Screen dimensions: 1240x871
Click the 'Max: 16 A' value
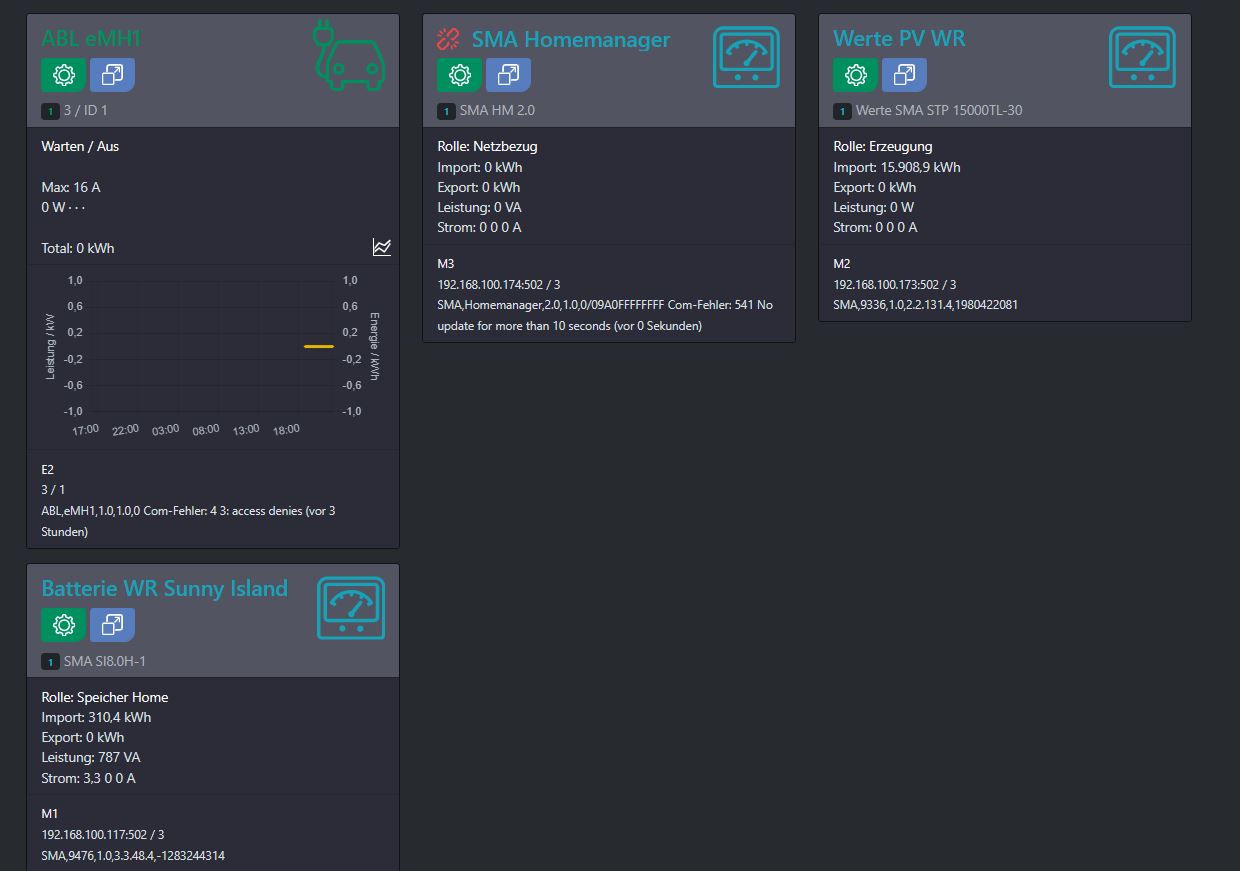point(71,187)
